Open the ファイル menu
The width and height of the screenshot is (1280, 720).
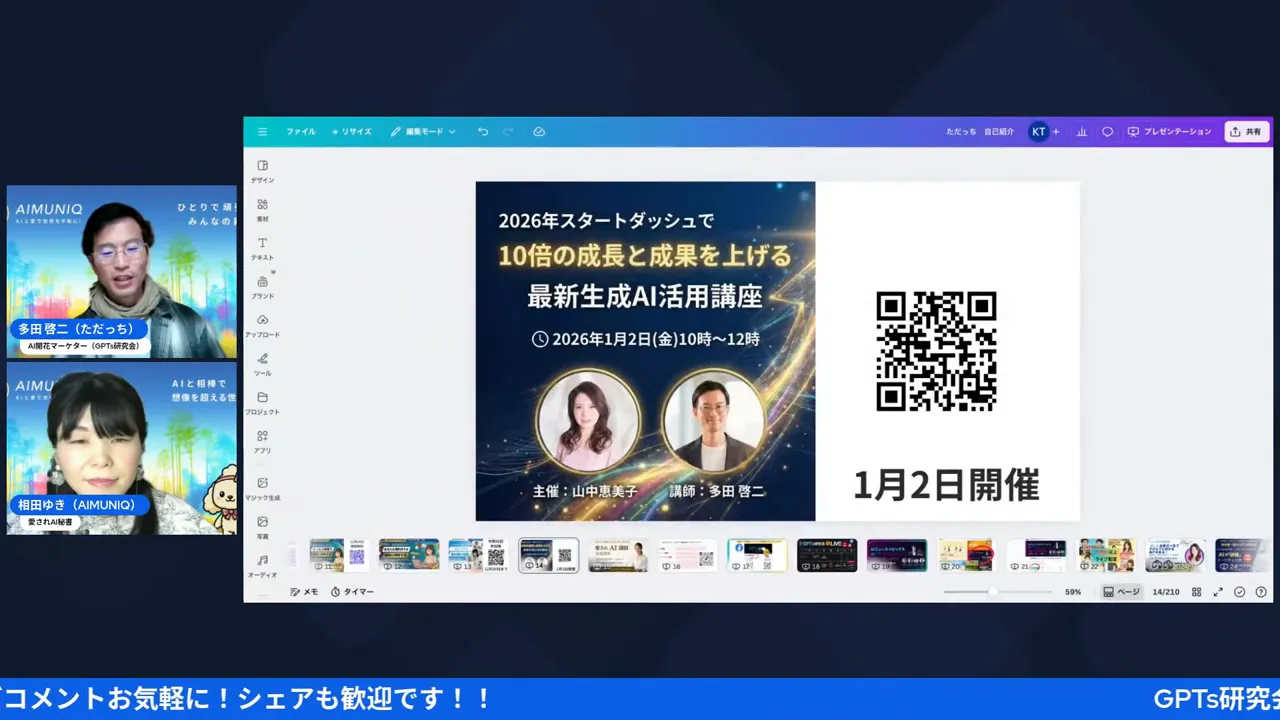coord(300,131)
